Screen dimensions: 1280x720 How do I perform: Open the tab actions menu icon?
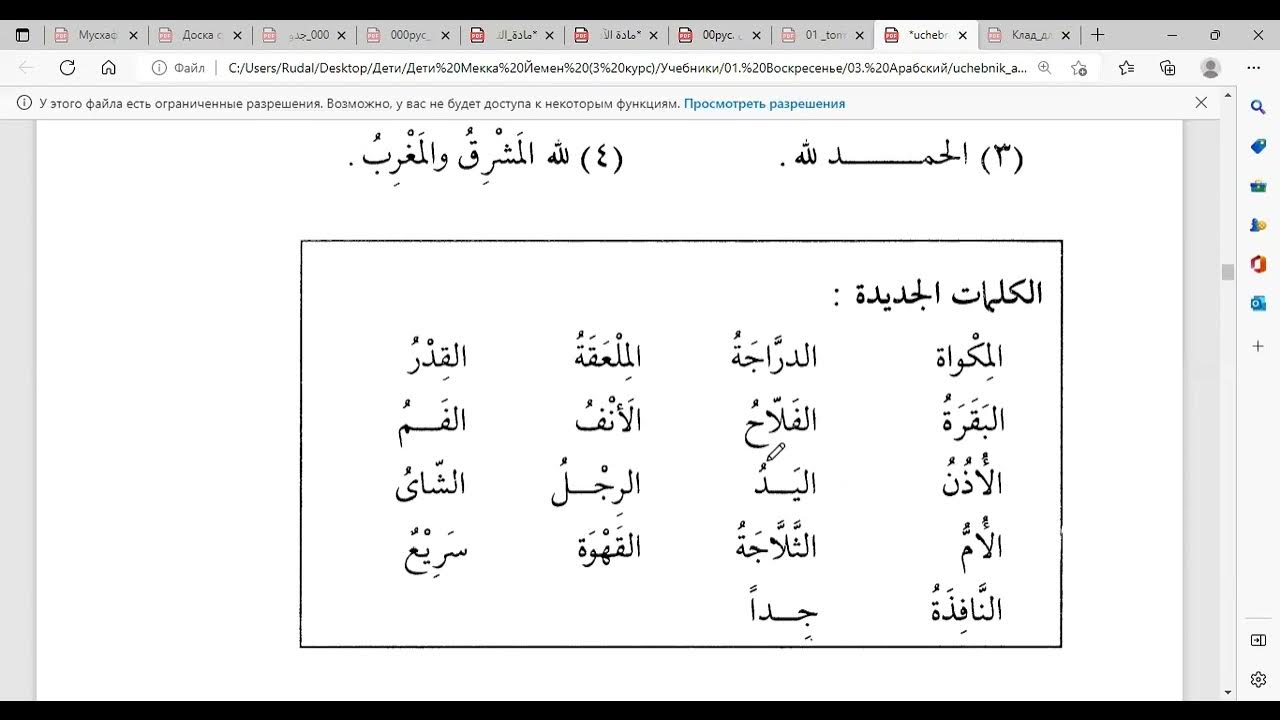(x=22, y=35)
